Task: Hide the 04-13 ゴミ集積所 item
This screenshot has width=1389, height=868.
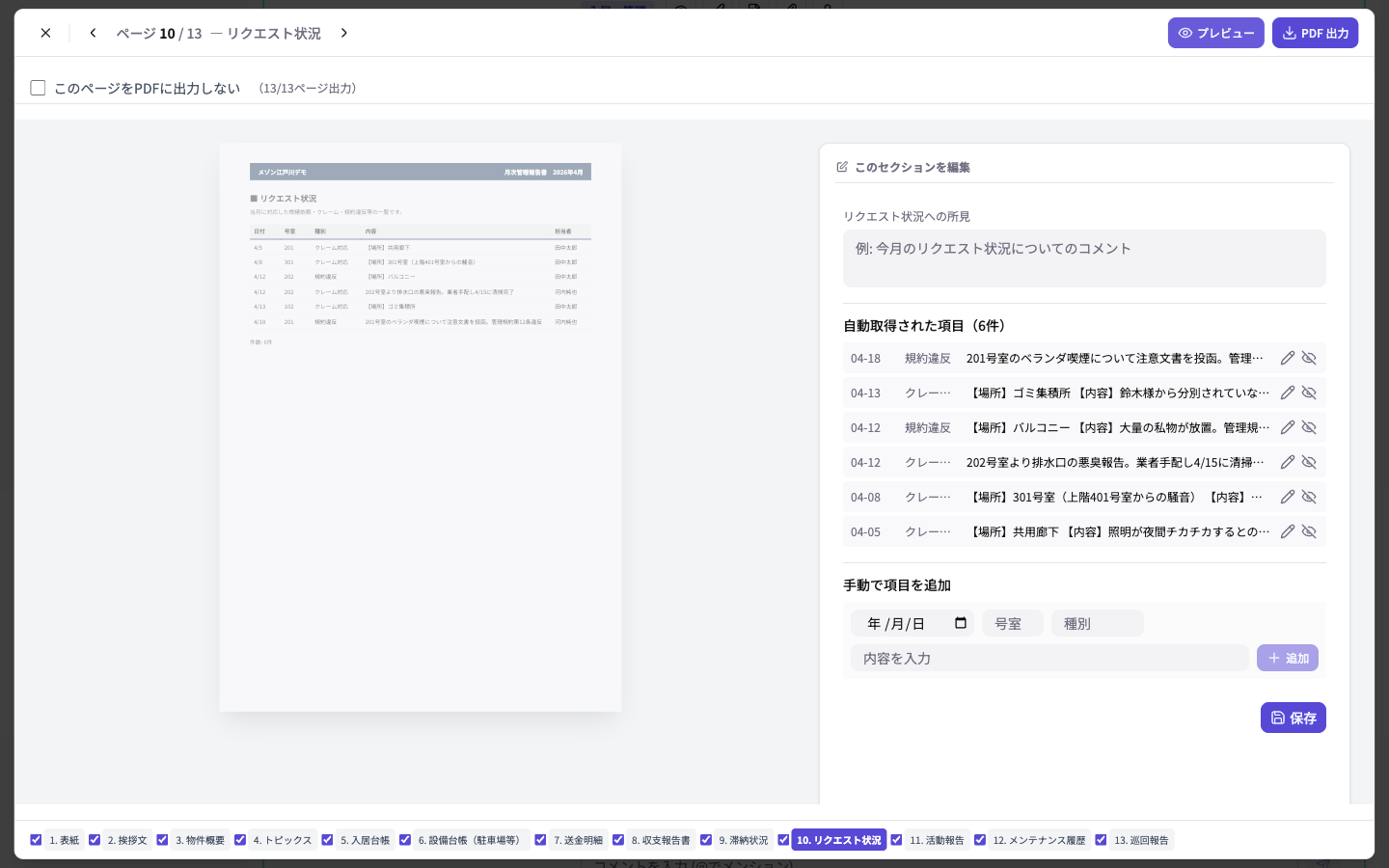Action: [x=1309, y=393]
